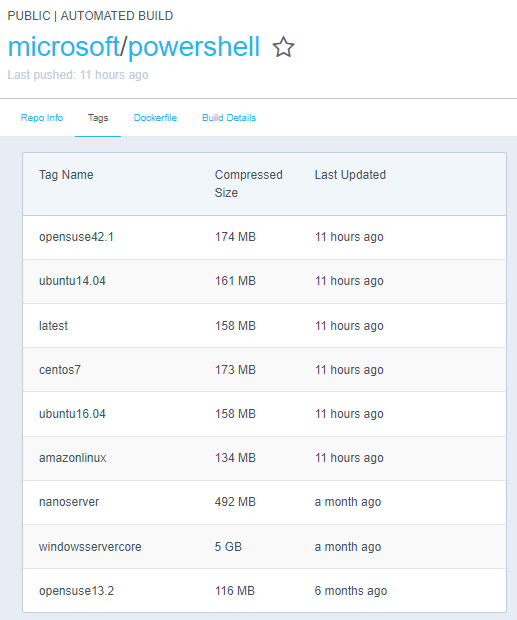Open the Repo Info tab

(42, 118)
